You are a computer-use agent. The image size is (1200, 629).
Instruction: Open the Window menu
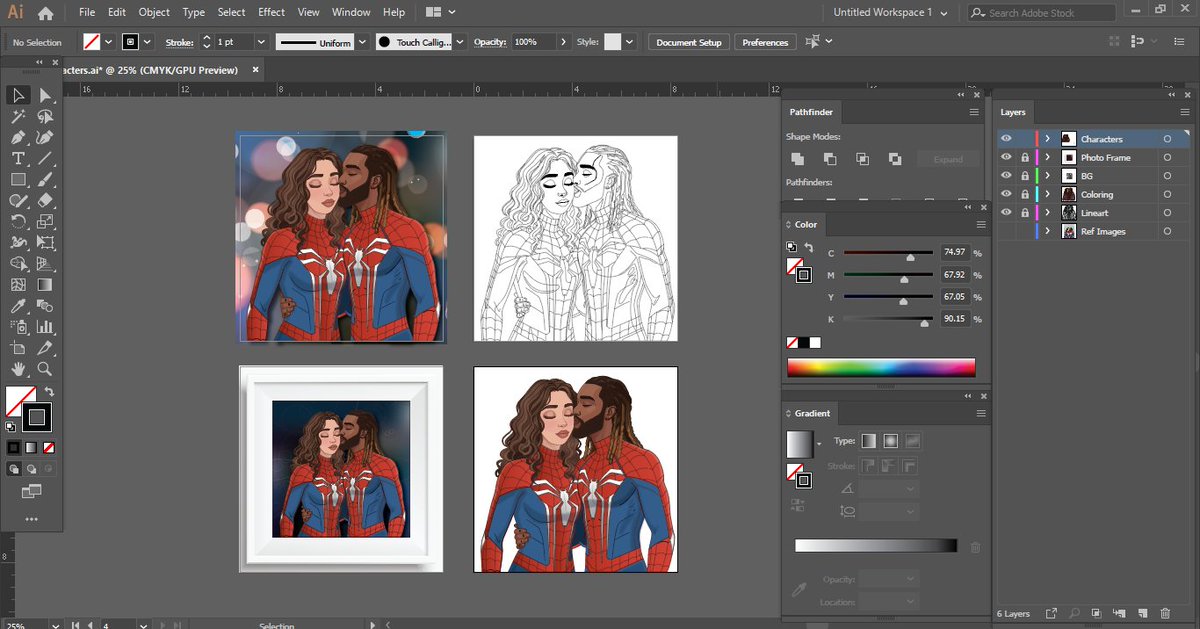(351, 12)
